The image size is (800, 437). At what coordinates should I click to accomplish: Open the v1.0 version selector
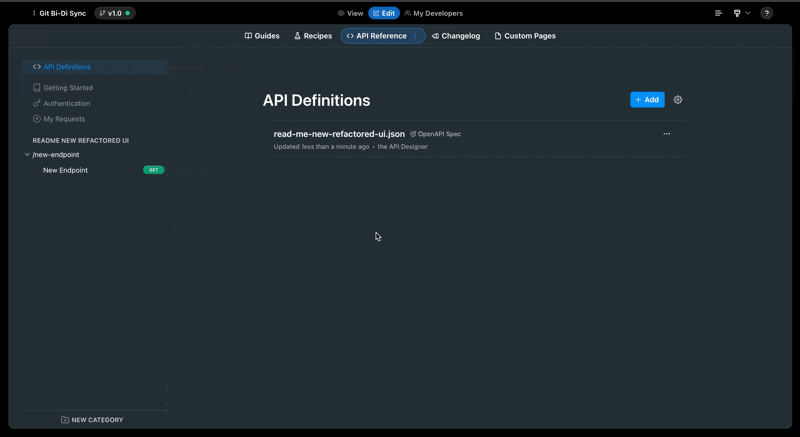pyautogui.click(x=115, y=13)
